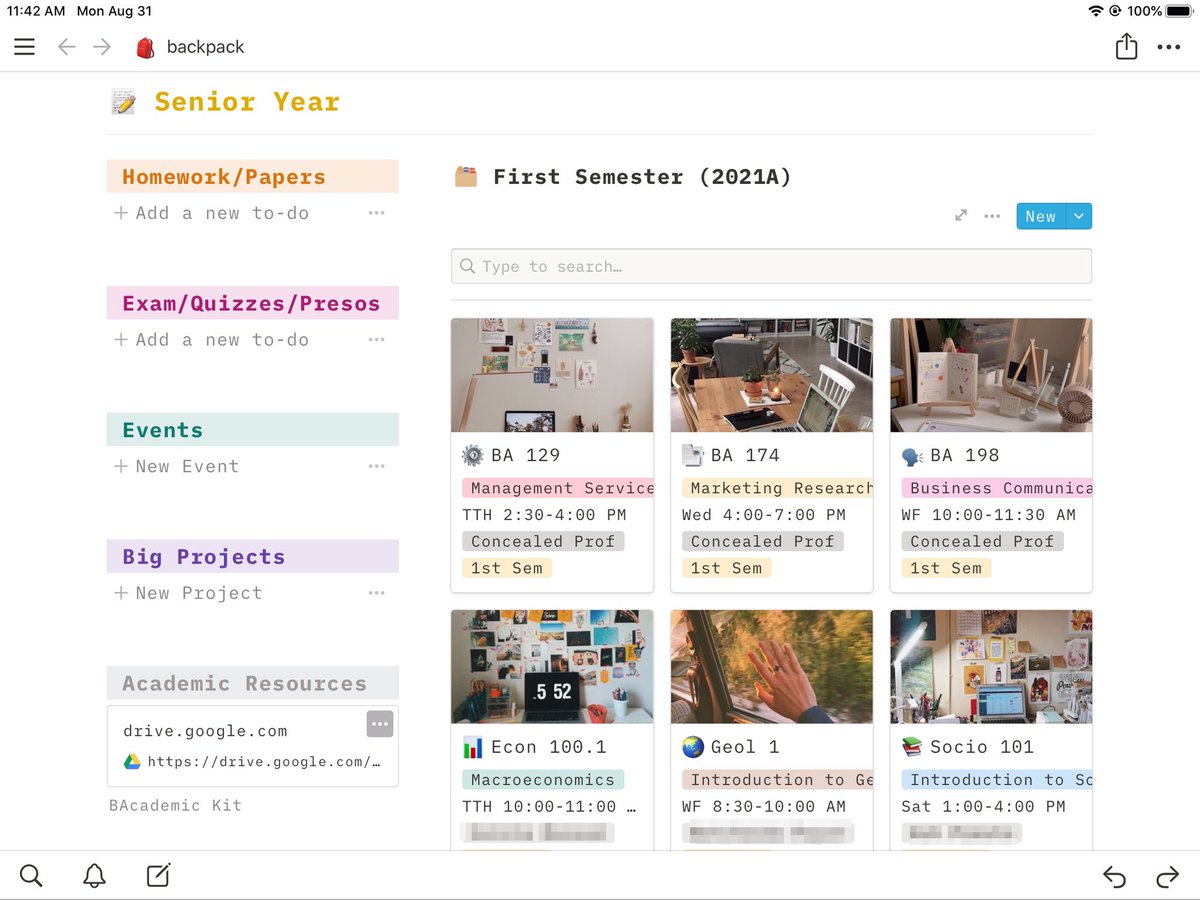This screenshot has width=1200, height=900.
Task: Expand the New button dropdown arrow
Action: tap(1078, 216)
